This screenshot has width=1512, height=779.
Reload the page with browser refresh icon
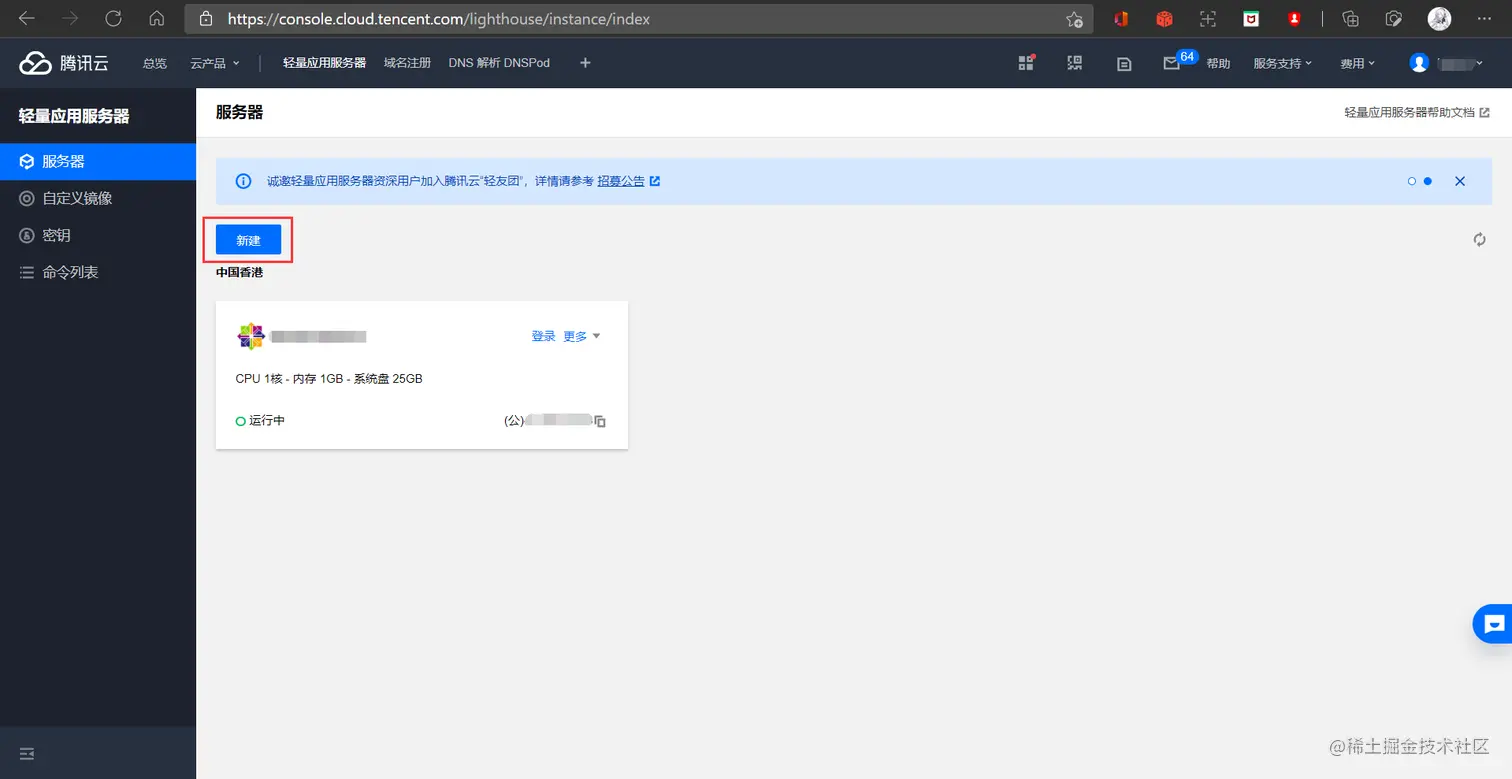point(113,18)
